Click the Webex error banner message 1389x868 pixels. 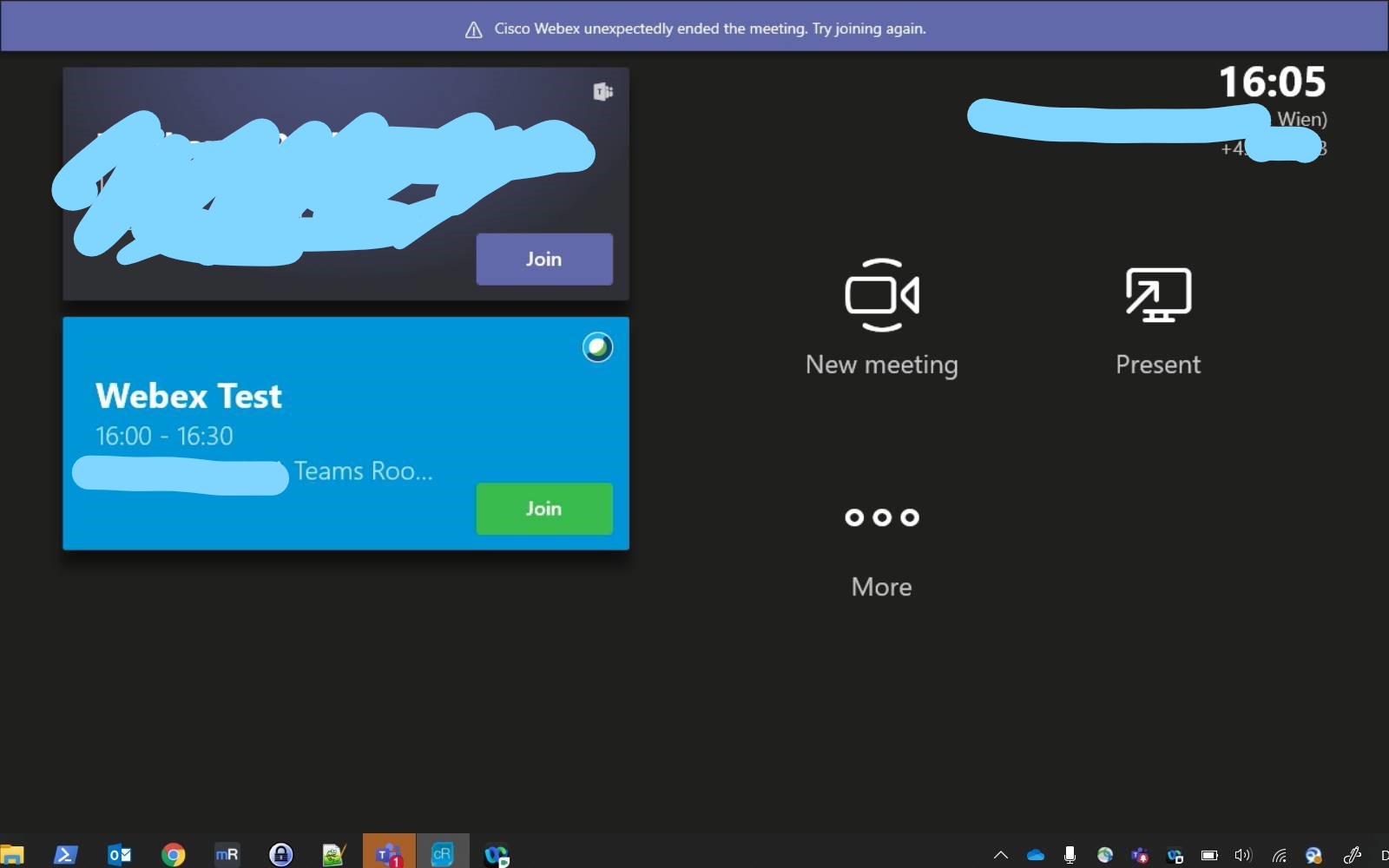[708, 28]
